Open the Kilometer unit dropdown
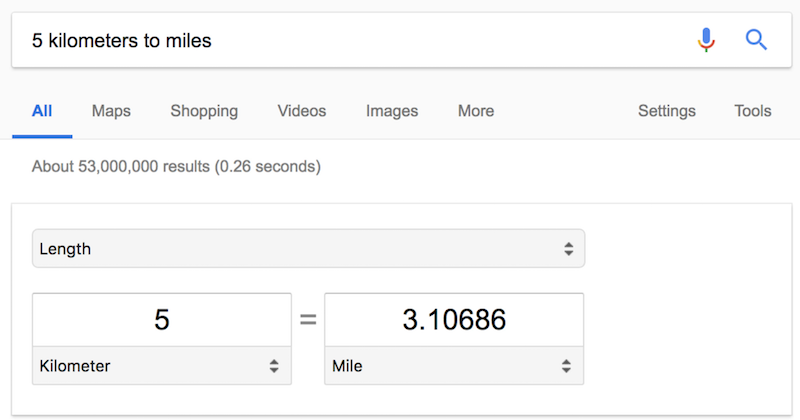Image resolution: width=800 pixels, height=420 pixels. 161,366
